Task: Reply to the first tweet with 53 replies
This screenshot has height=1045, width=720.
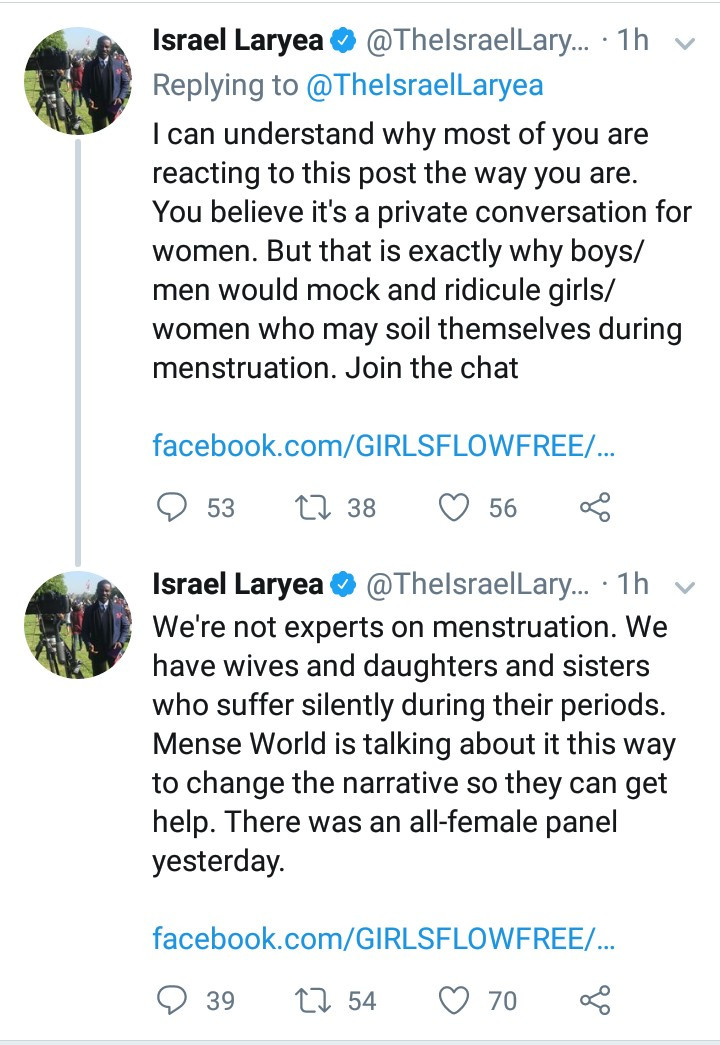Action: [171, 507]
